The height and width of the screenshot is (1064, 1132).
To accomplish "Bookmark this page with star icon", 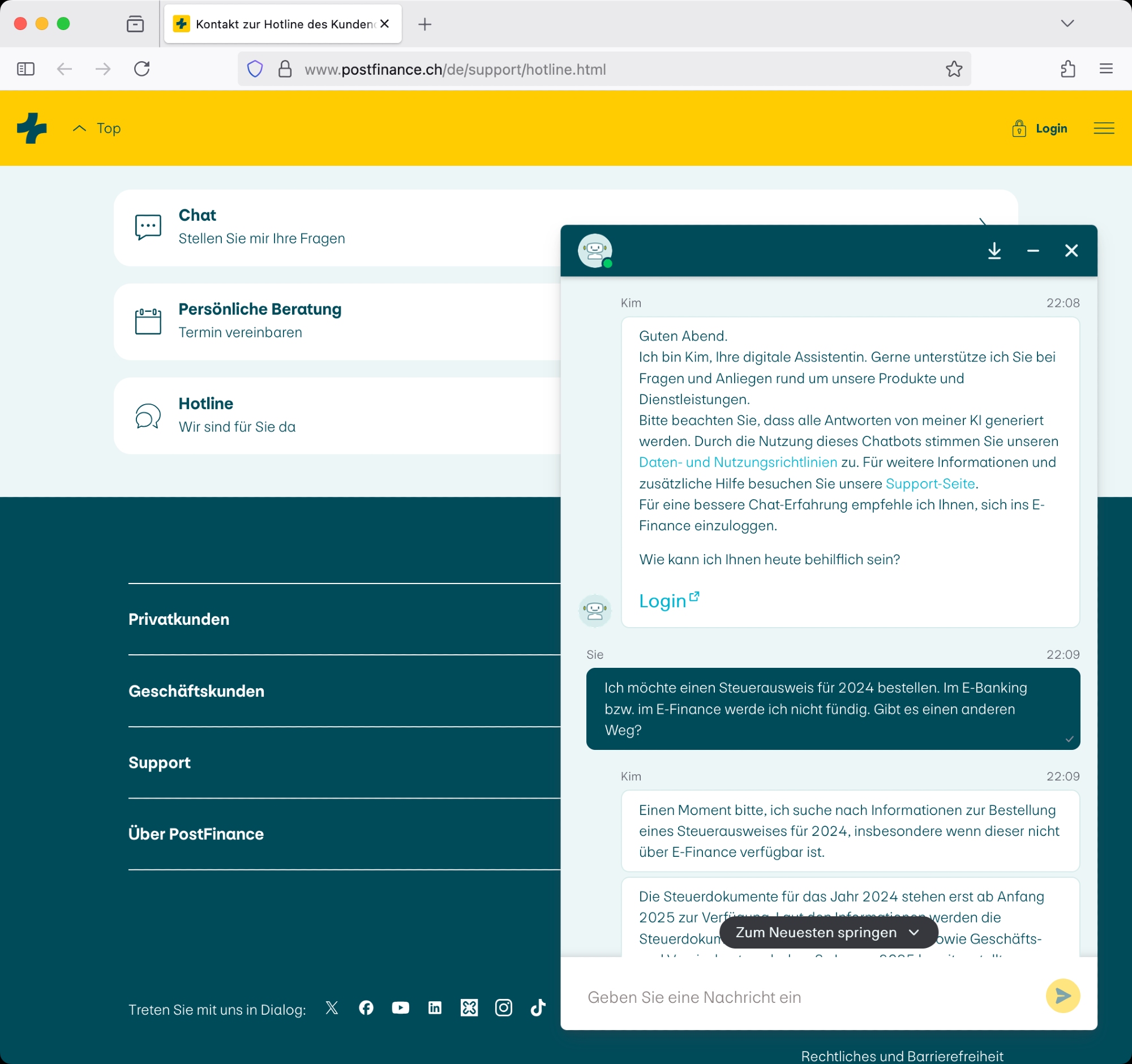I will [954, 70].
